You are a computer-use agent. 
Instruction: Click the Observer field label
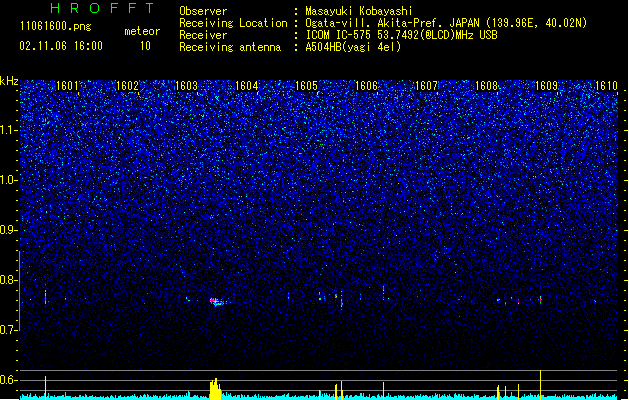203,11
